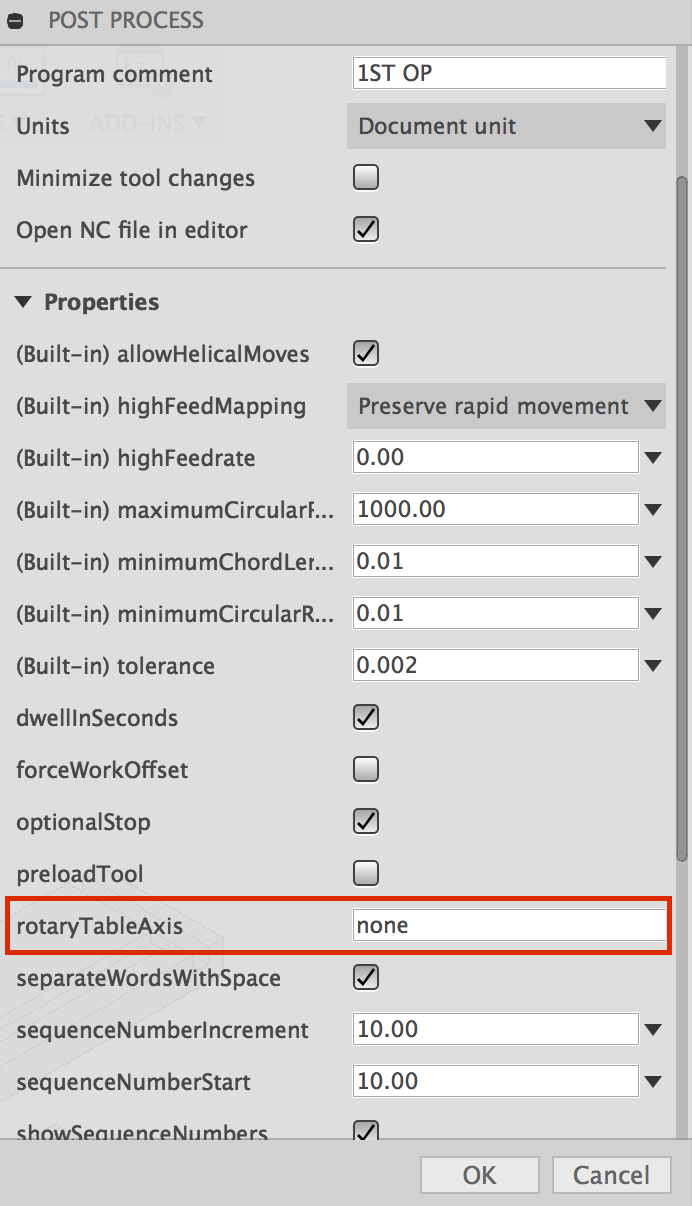The width and height of the screenshot is (692, 1206).
Task: Enable preloadTool
Action: coord(365,873)
